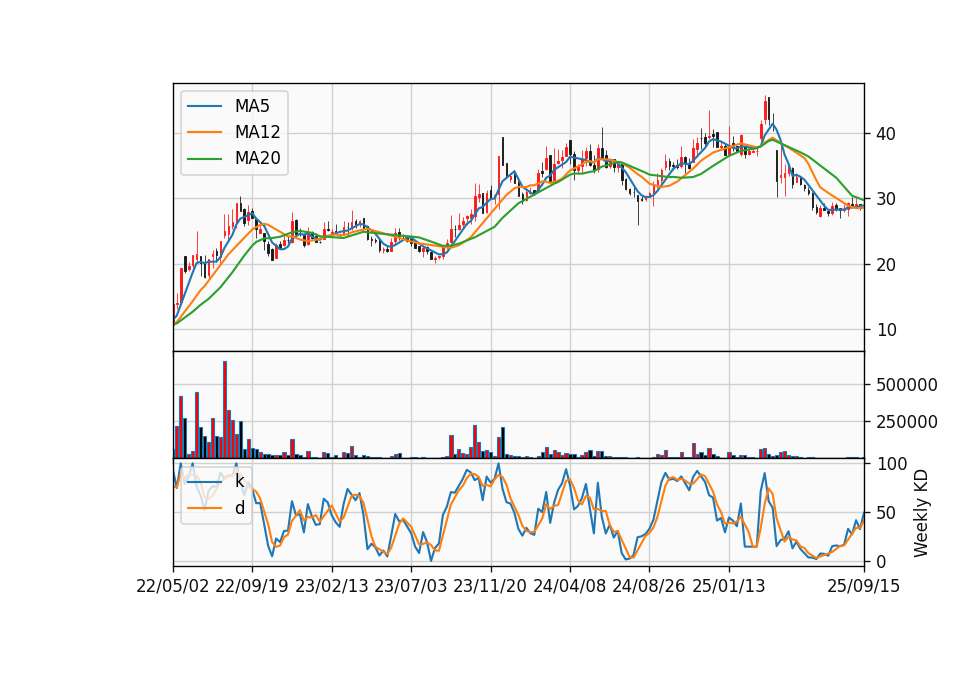Click the price axis value 10
Image resolution: width=960 pixels, height=690 pixels.
887,330
